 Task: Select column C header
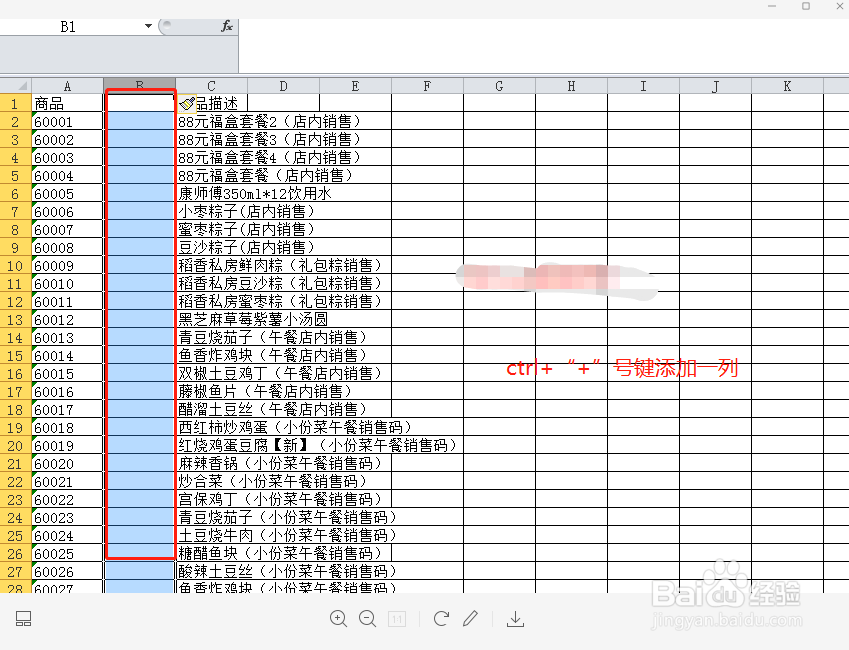click(211, 86)
